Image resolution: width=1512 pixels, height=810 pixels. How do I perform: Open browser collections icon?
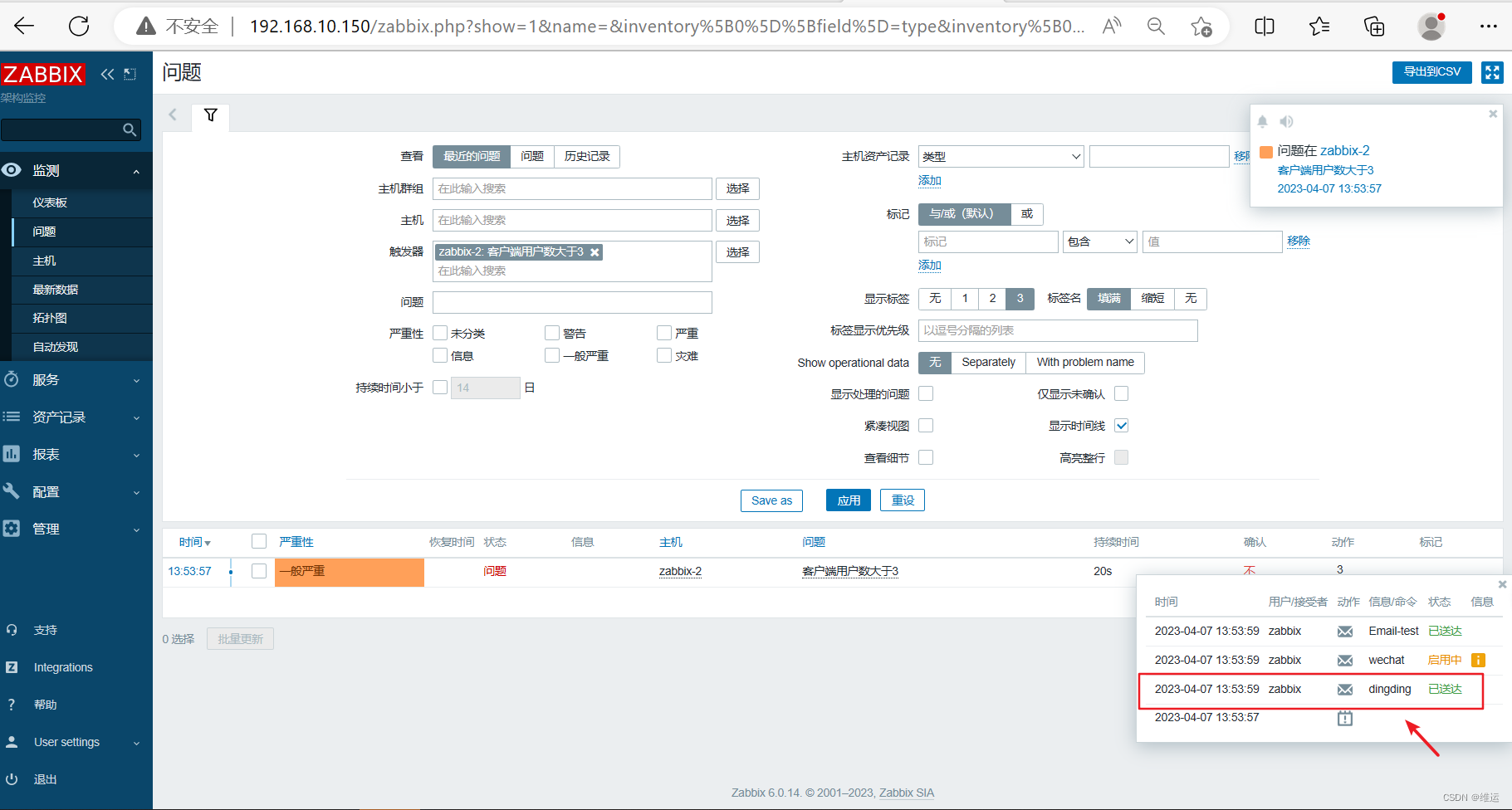(1374, 27)
